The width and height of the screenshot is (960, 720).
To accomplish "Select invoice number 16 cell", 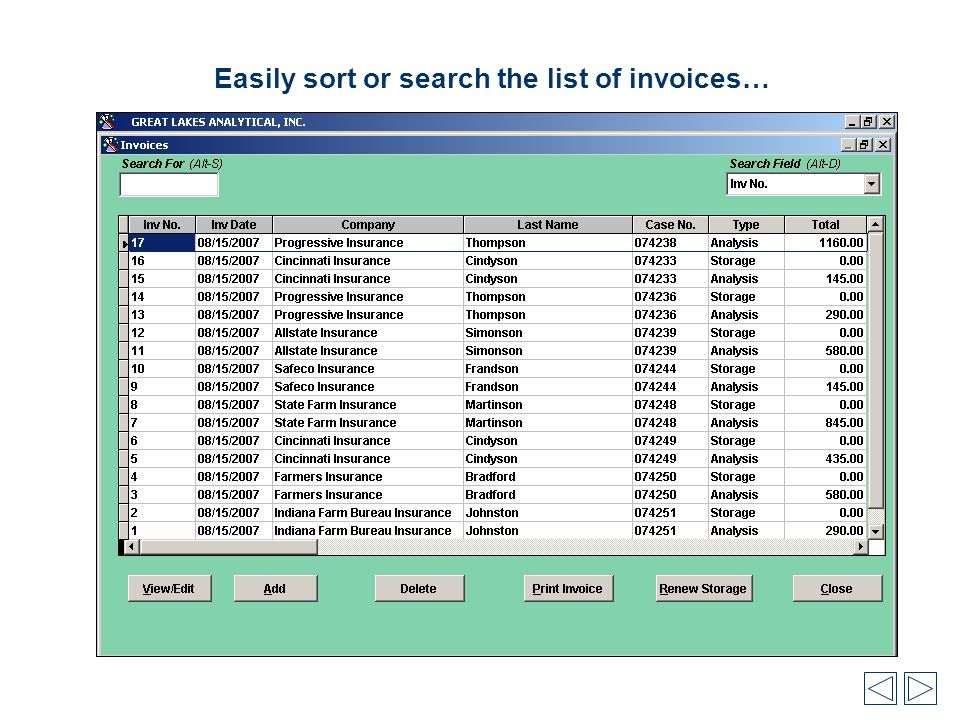I will click(x=162, y=261).
